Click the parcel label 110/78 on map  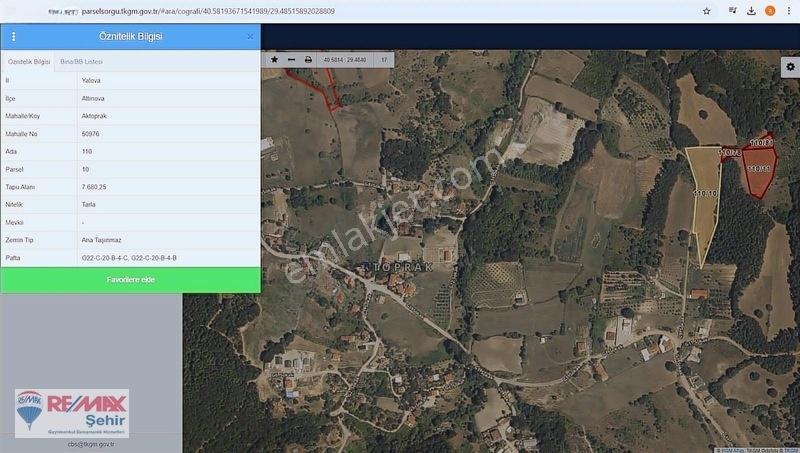(730, 153)
